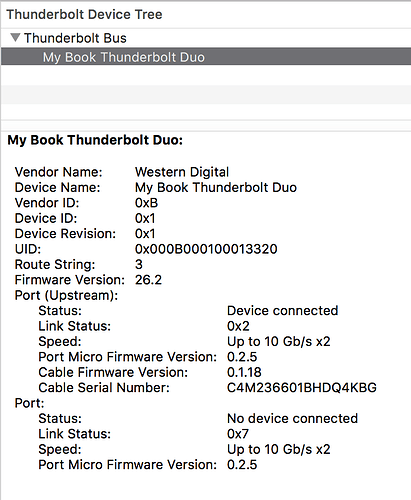Screen dimensions: 411x500
Task: Click the Cable Firmware Version value 0.1.18
Action: click(x=244, y=372)
